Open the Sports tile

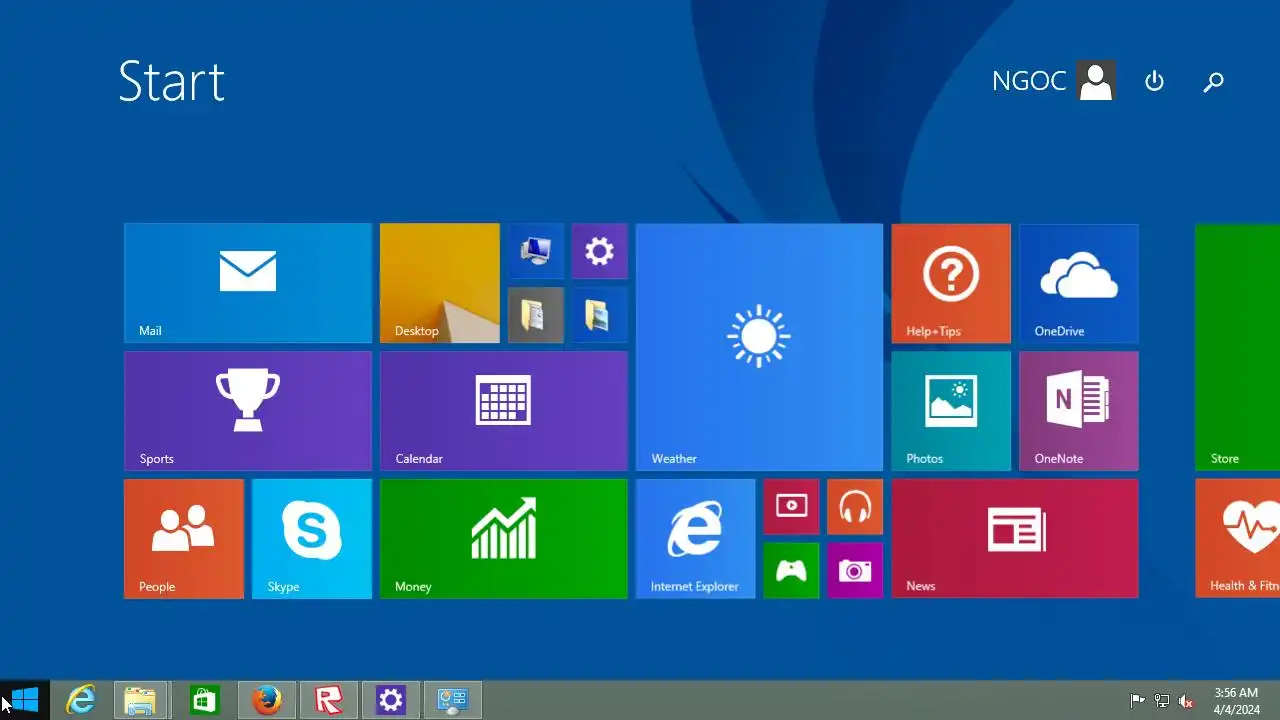click(x=247, y=411)
